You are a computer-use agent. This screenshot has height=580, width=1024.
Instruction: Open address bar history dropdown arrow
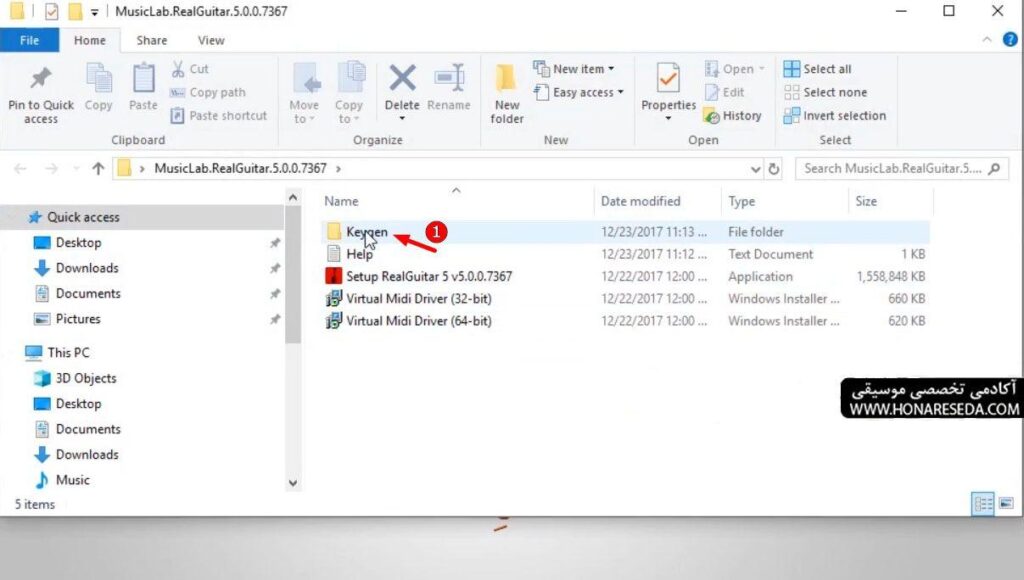pos(755,169)
